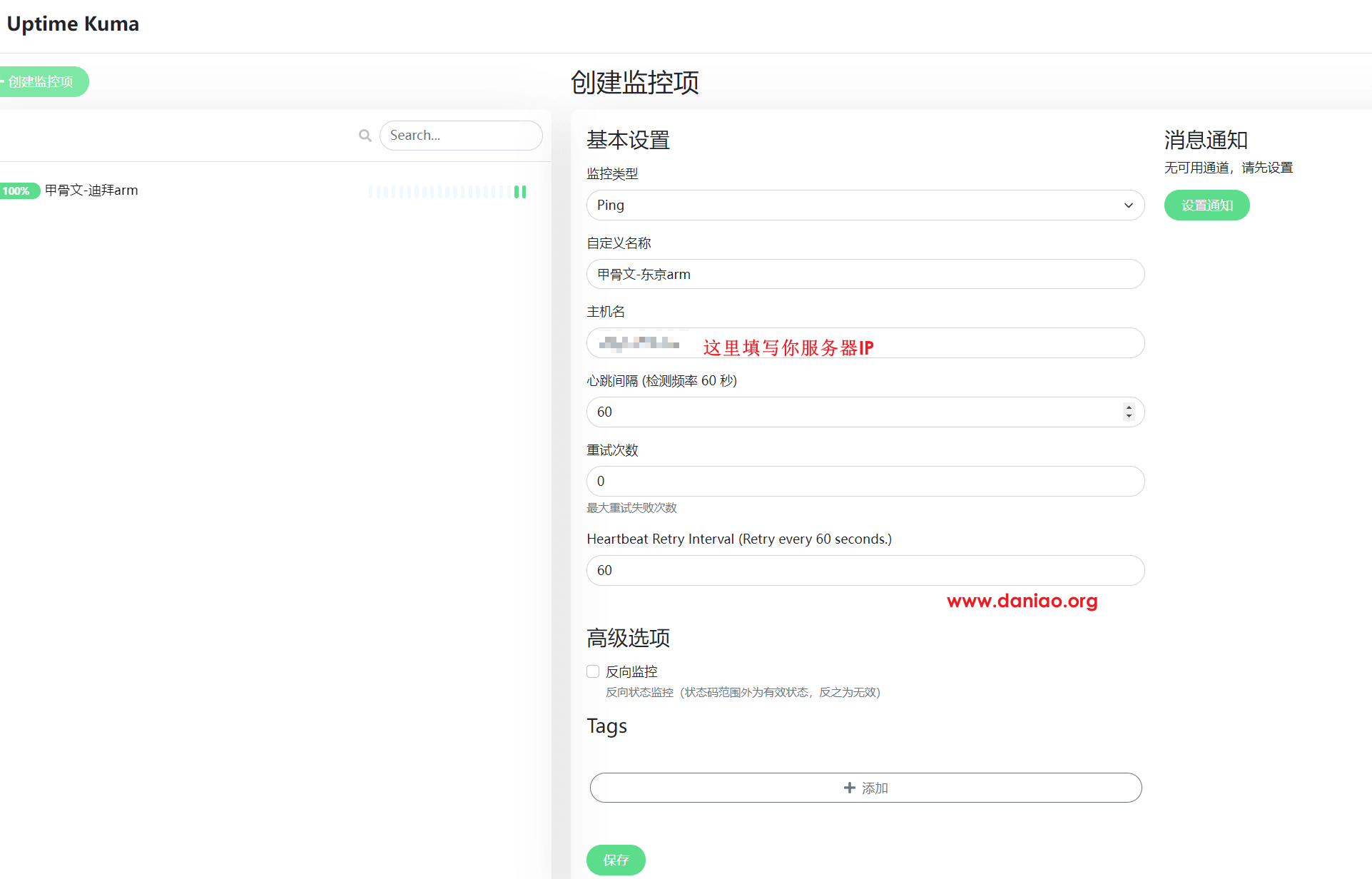The height and width of the screenshot is (879, 1372).
Task: Click the 100% uptime badge
Action: pos(17,191)
